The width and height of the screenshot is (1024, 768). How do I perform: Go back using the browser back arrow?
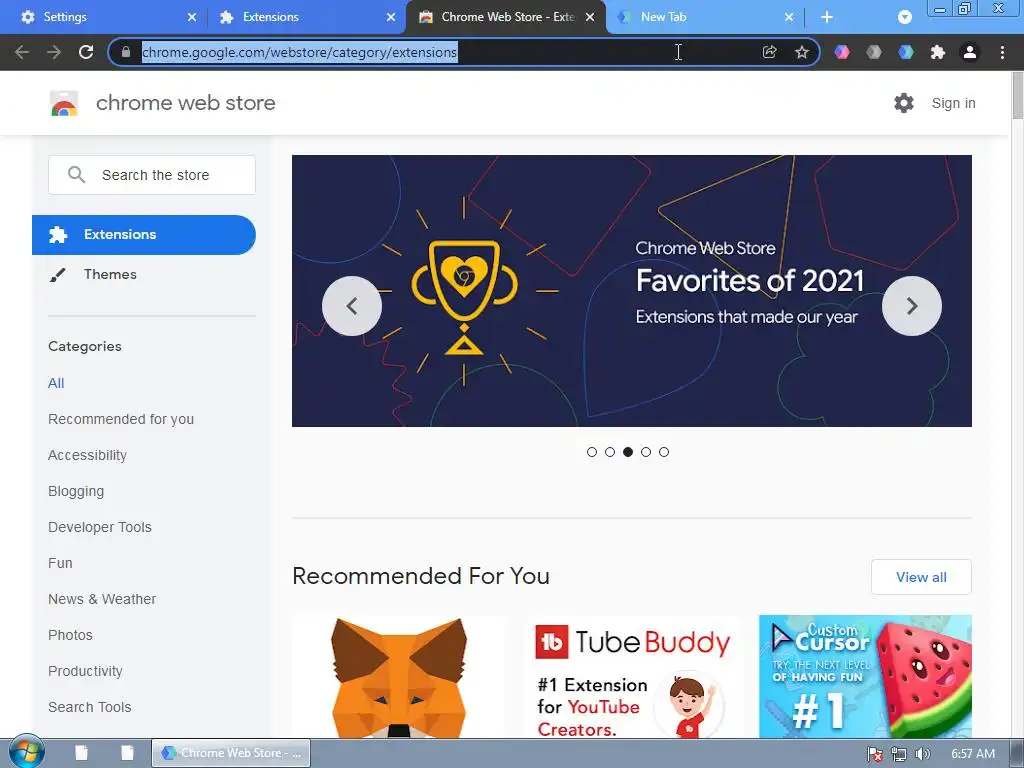[22, 52]
